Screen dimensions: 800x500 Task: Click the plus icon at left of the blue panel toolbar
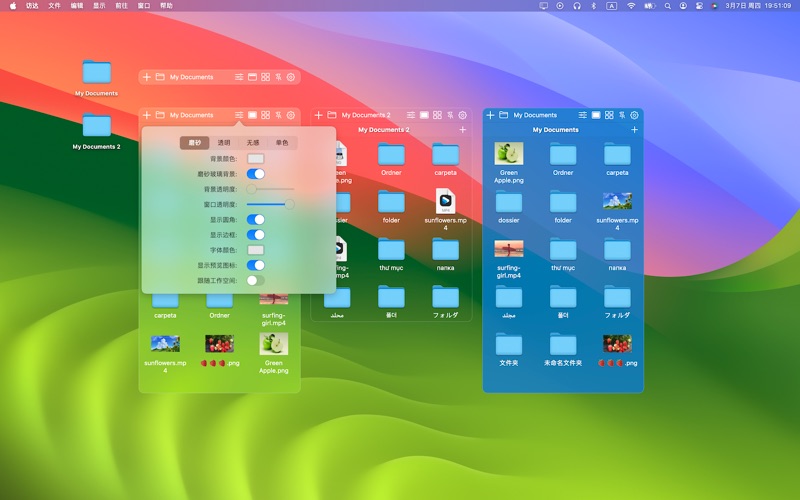(x=490, y=115)
